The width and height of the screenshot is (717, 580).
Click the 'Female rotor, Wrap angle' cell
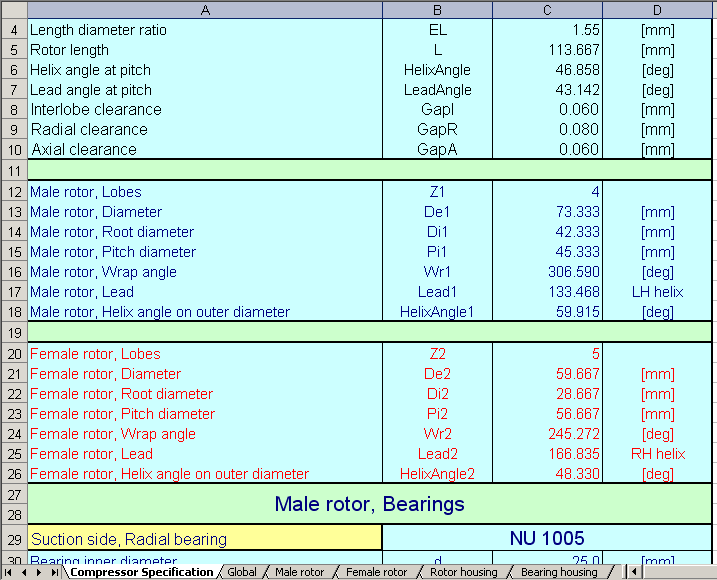205,434
